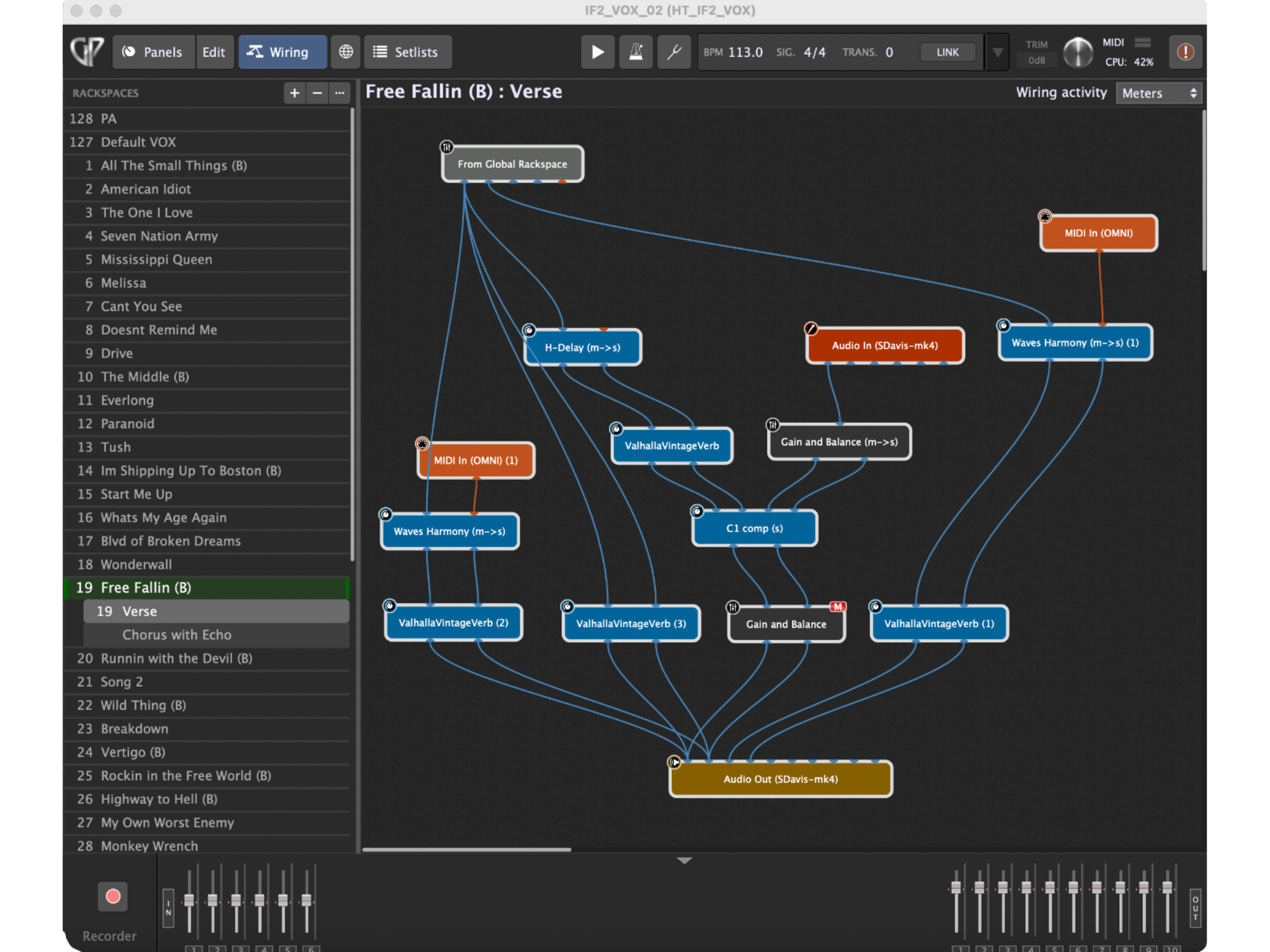This screenshot has width=1270, height=952.
Task: Click the From Global Rackspace block
Action: point(512,164)
